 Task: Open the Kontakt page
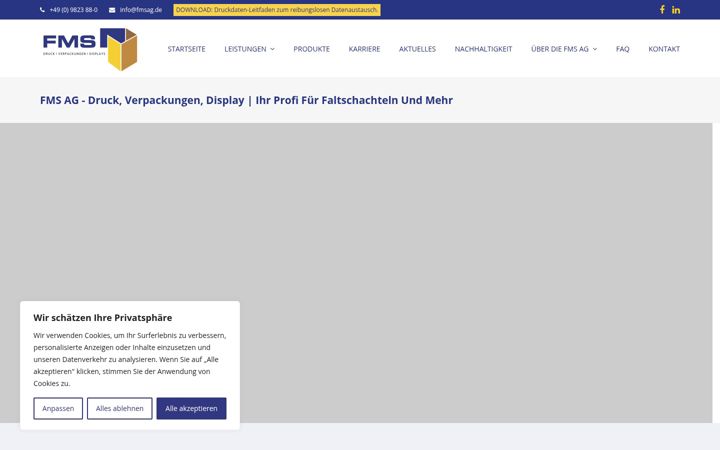point(664,49)
